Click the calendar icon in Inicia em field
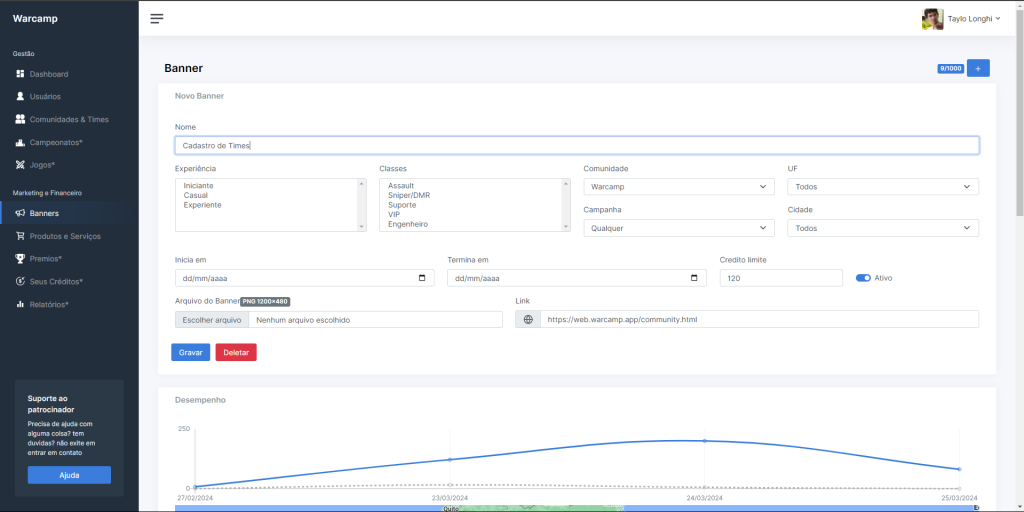The width and height of the screenshot is (1024, 512). 421,278
